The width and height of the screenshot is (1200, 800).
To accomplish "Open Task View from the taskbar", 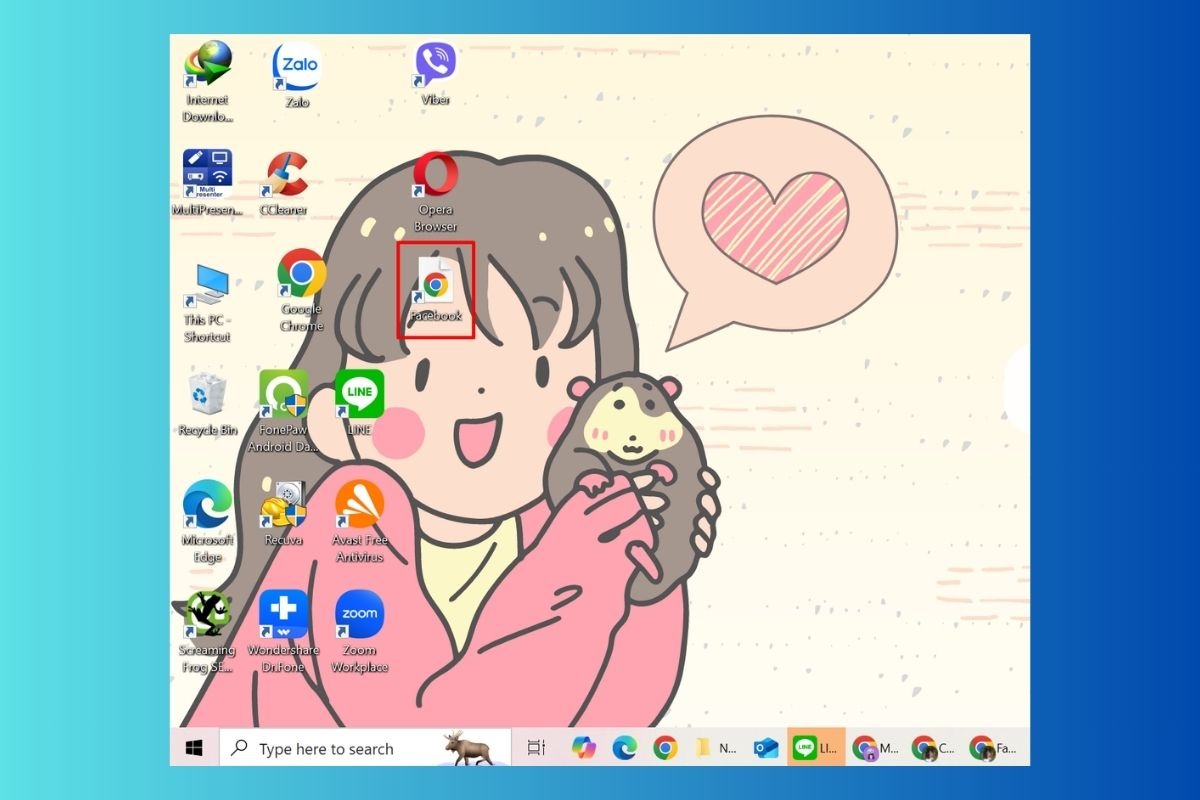I will pos(536,747).
